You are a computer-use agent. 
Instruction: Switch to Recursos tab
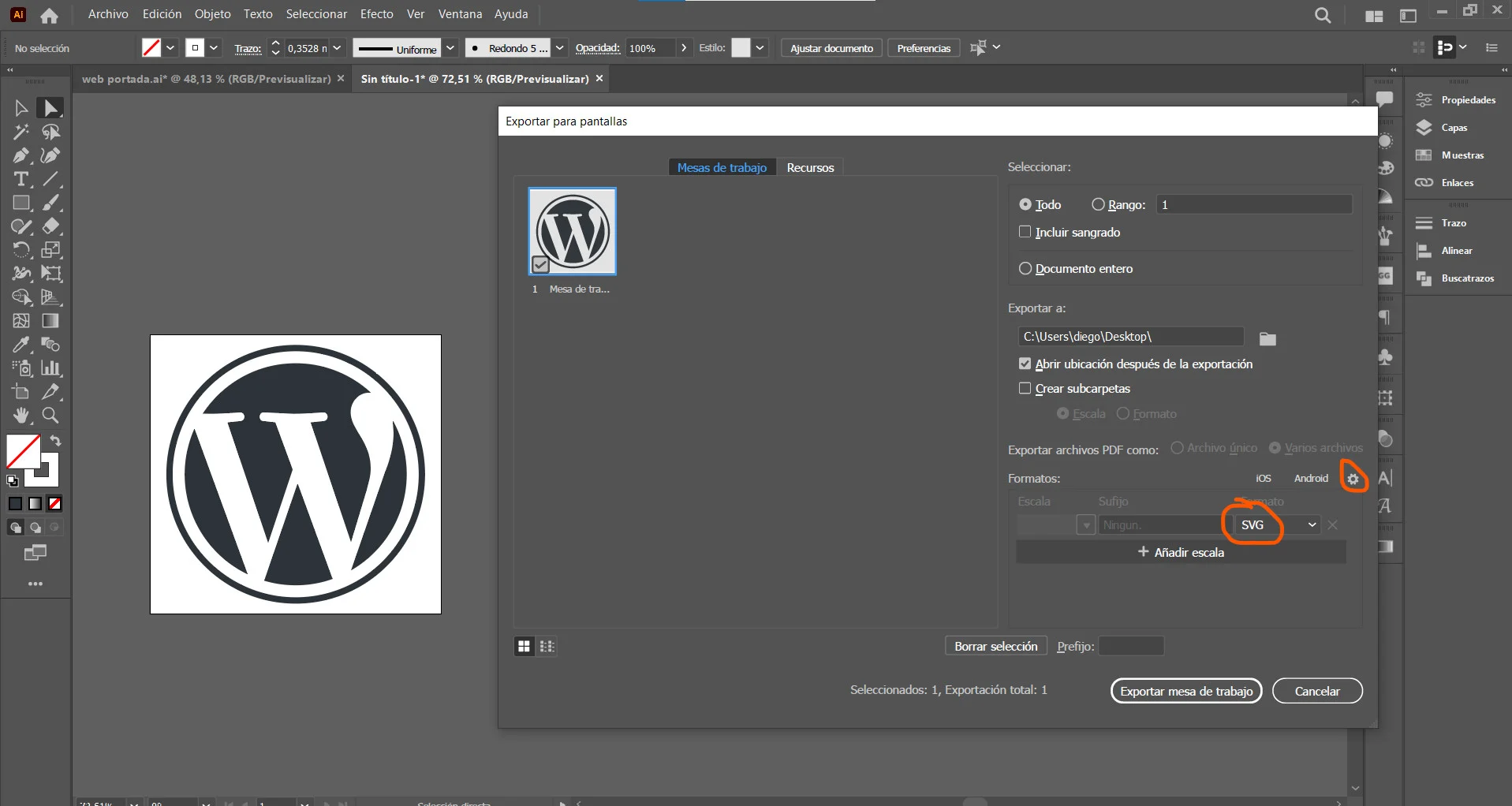[x=810, y=167]
